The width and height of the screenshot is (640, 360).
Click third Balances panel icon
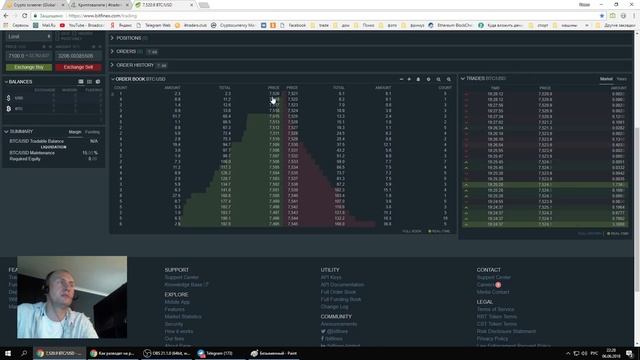98,82
